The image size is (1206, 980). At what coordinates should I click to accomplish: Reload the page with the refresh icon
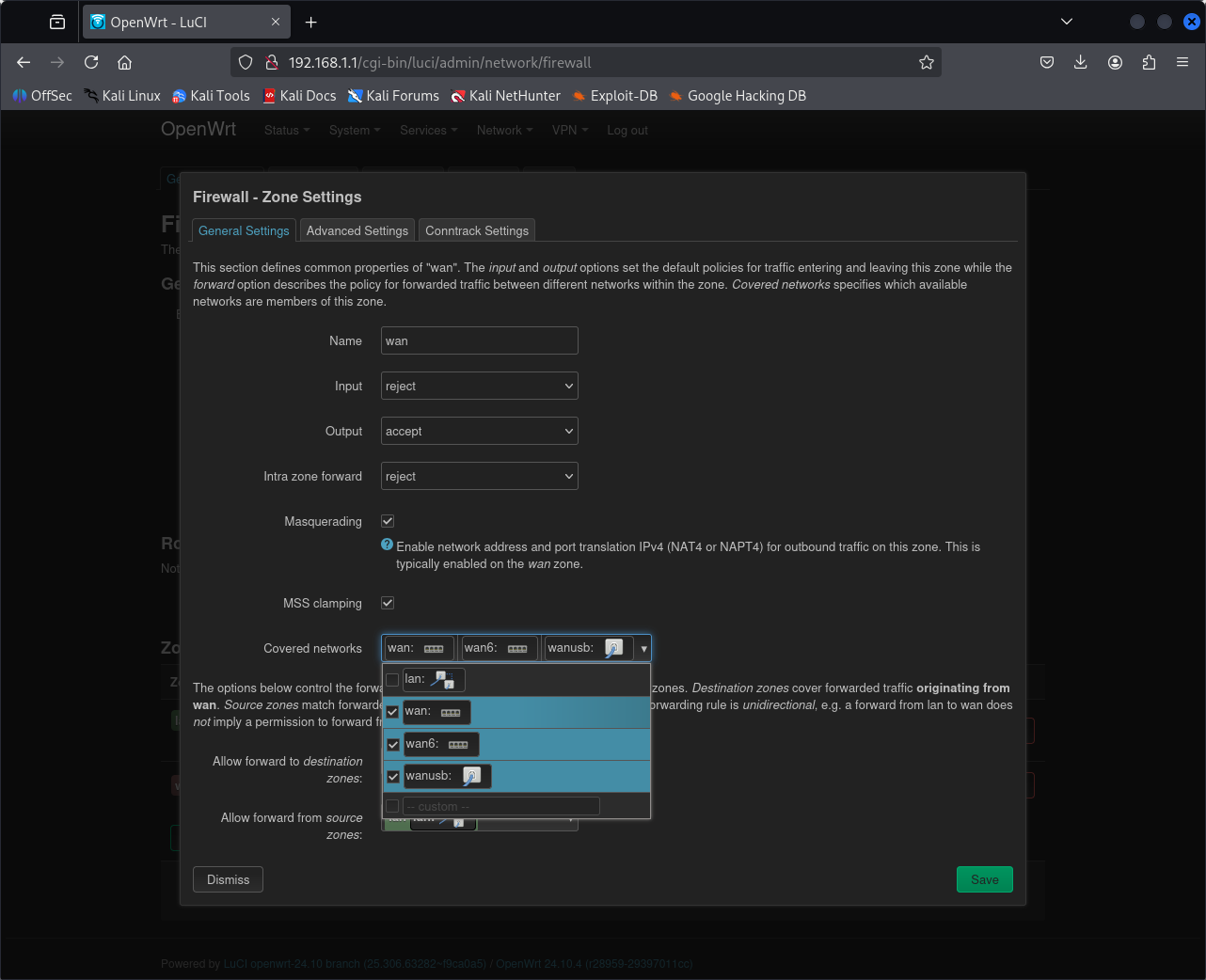[x=91, y=62]
